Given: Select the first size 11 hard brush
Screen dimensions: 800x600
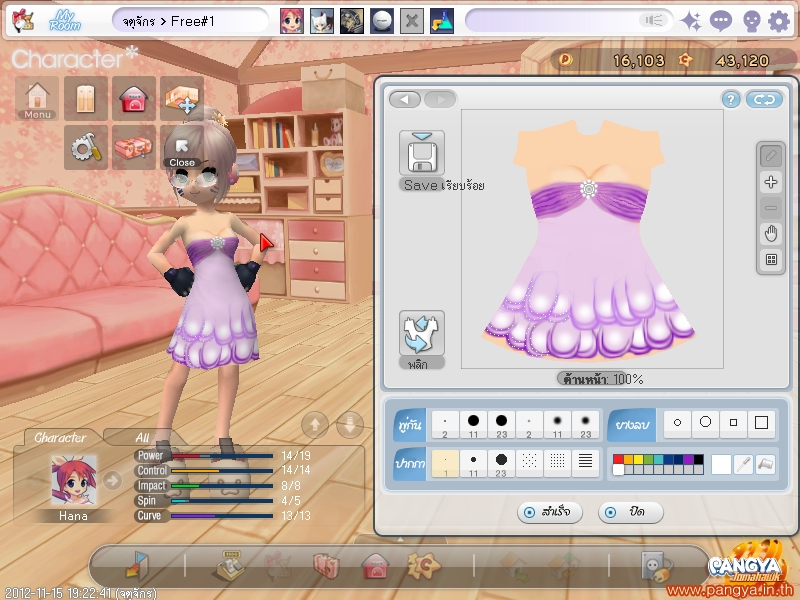Looking at the screenshot, I should tap(473, 424).
